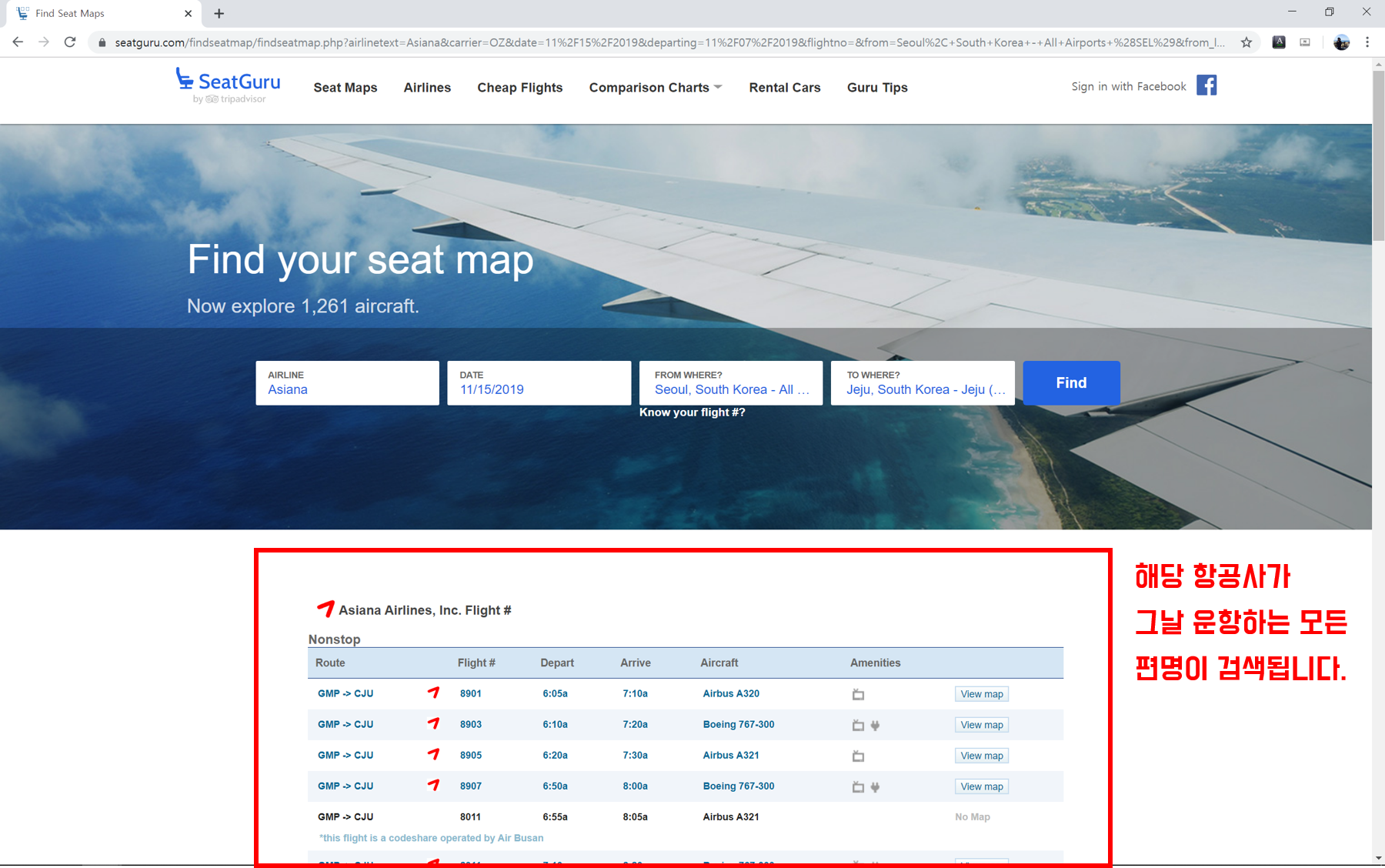Image resolution: width=1385 pixels, height=868 pixels.
Task: Click the Flight # column header
Action: coord(476,663)
